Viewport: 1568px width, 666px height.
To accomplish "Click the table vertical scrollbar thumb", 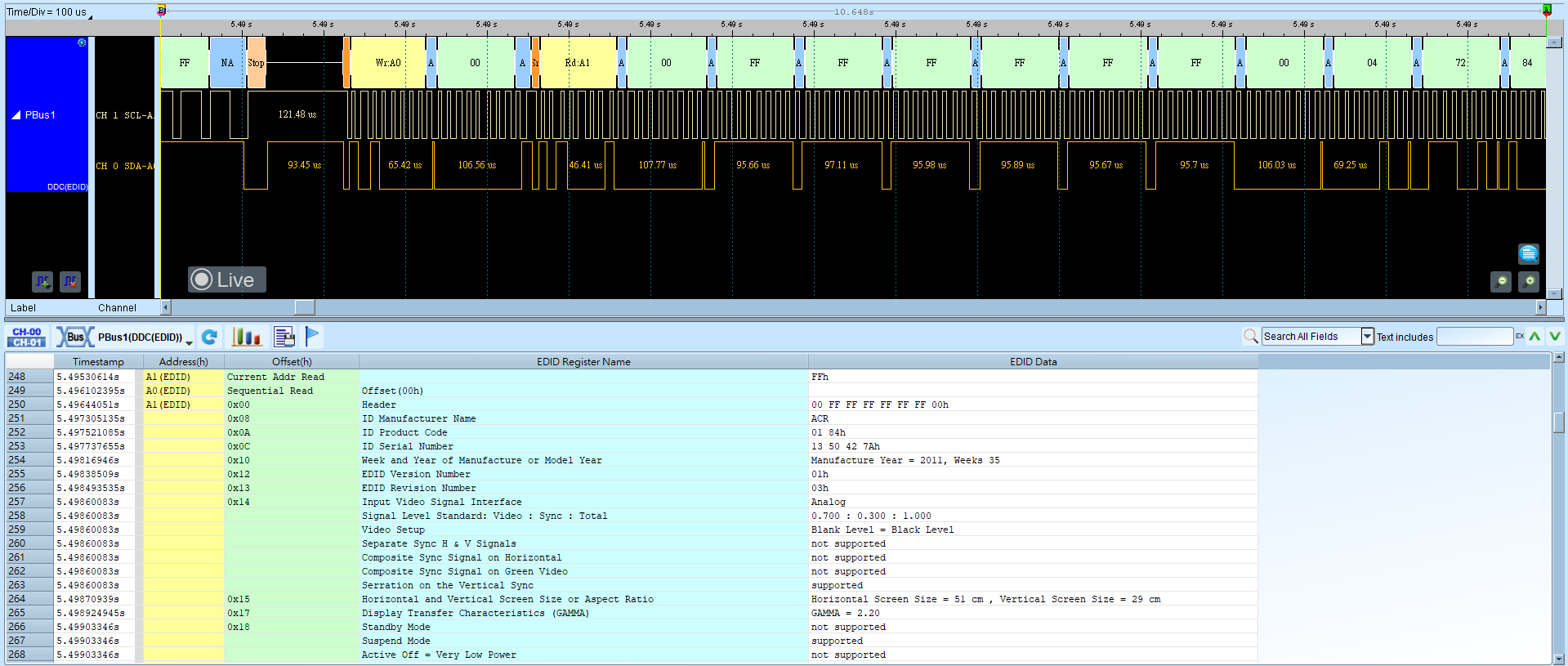I will coord(1558,422).
